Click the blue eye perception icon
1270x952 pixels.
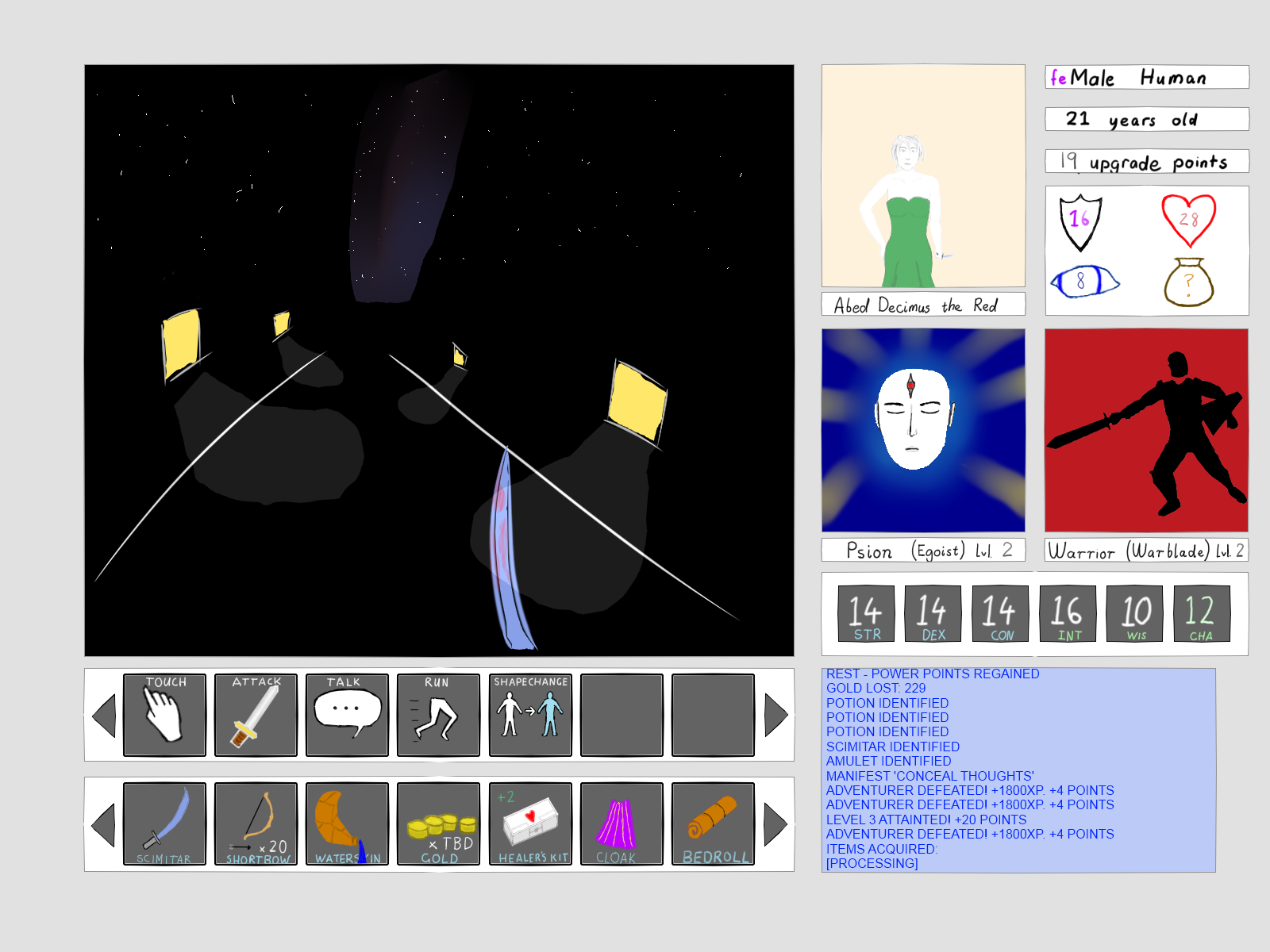pyautogui.click(x=1083, y=282)
